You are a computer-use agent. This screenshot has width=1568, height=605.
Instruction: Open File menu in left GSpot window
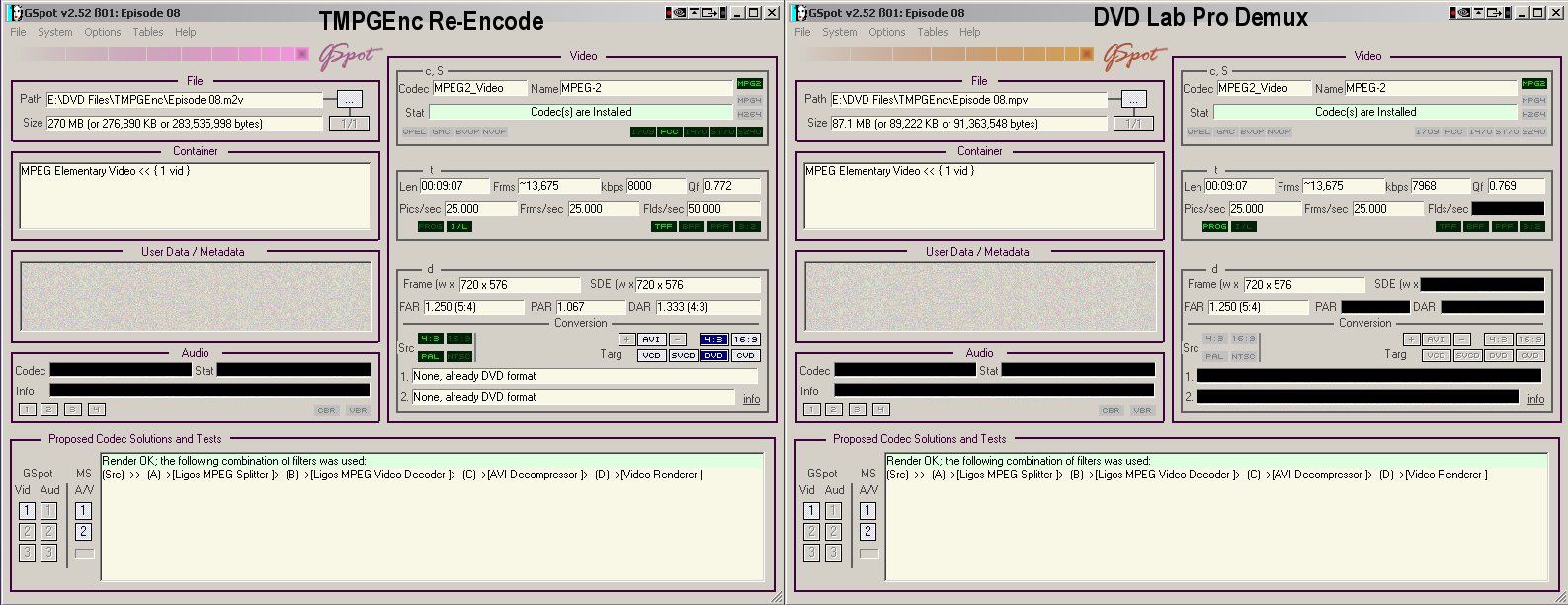[19, 32]
